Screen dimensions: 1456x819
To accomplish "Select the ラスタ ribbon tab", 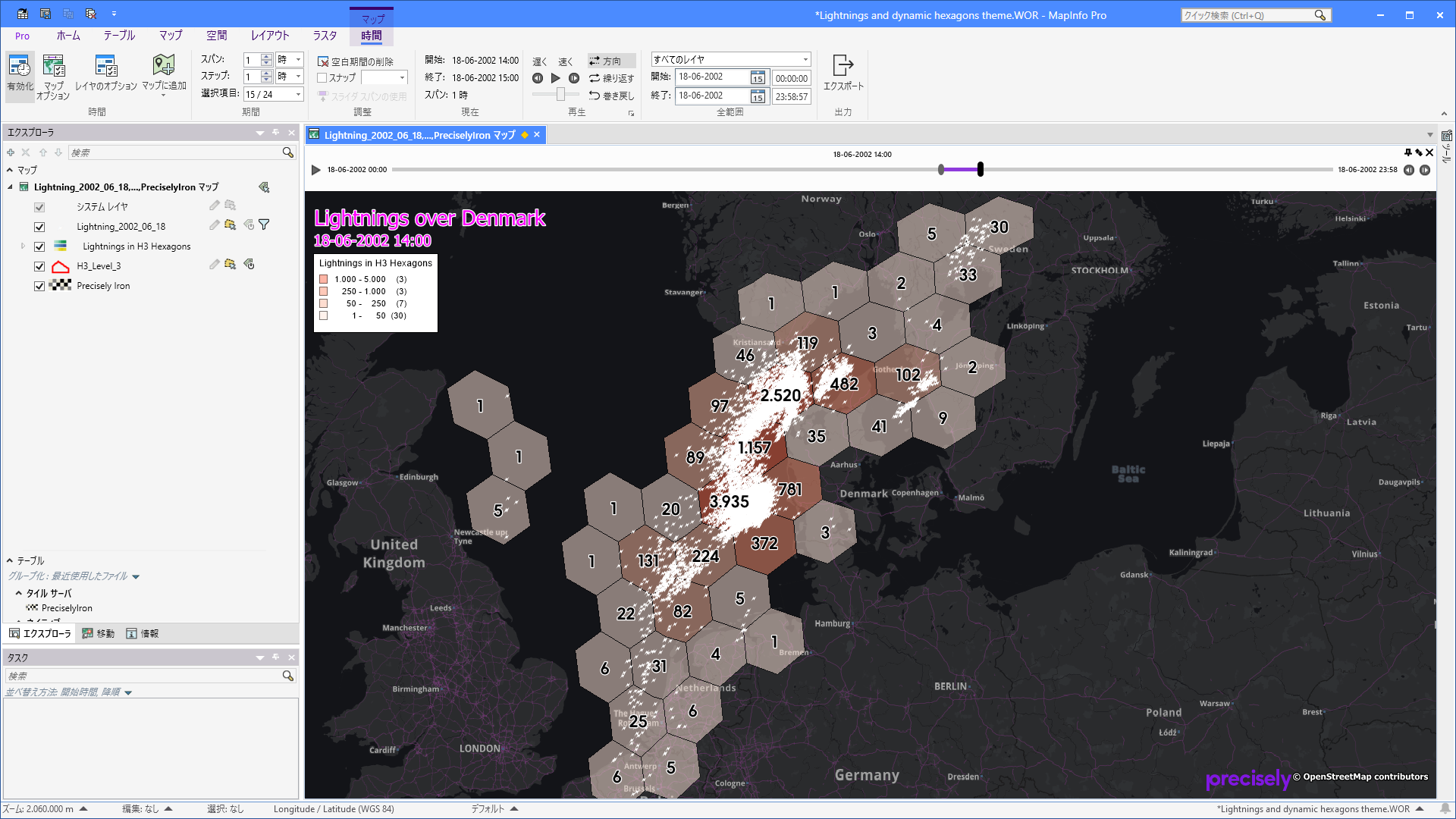I will [x=324, y=35].
